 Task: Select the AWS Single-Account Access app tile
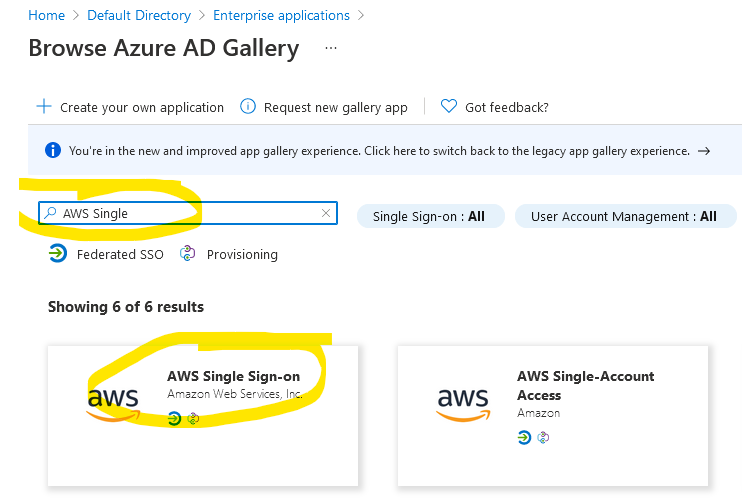pyautogui.click(x=553, y=415)
